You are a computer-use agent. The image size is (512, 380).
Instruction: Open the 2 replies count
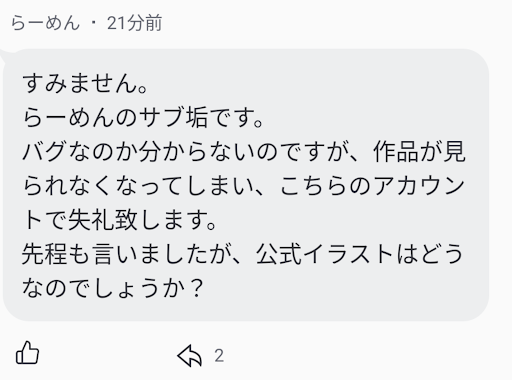click(x=219, y=356)
